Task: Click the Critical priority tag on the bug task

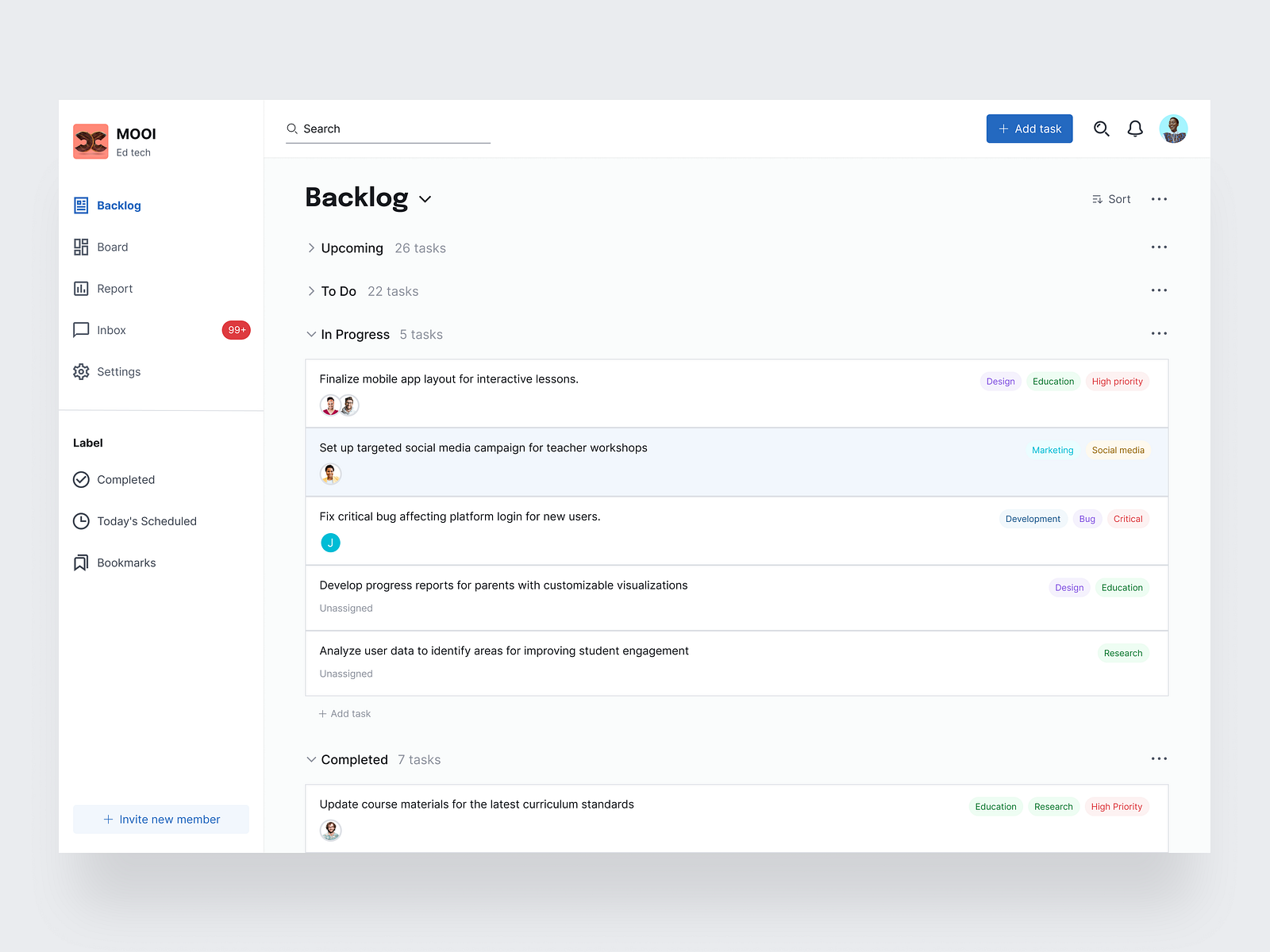Action: 1128,519
